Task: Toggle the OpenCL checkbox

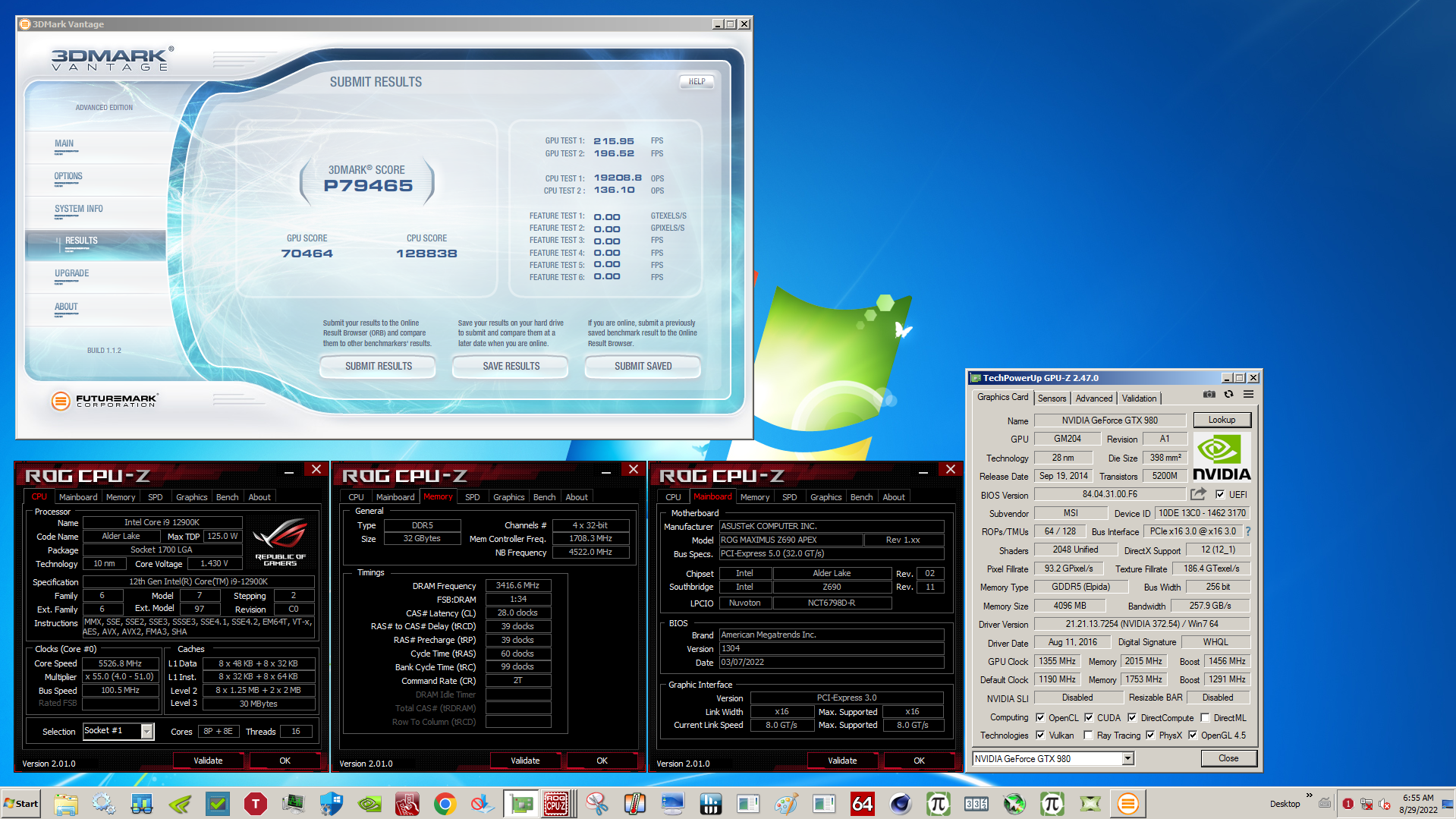Action: click(x=1040, y=717)
